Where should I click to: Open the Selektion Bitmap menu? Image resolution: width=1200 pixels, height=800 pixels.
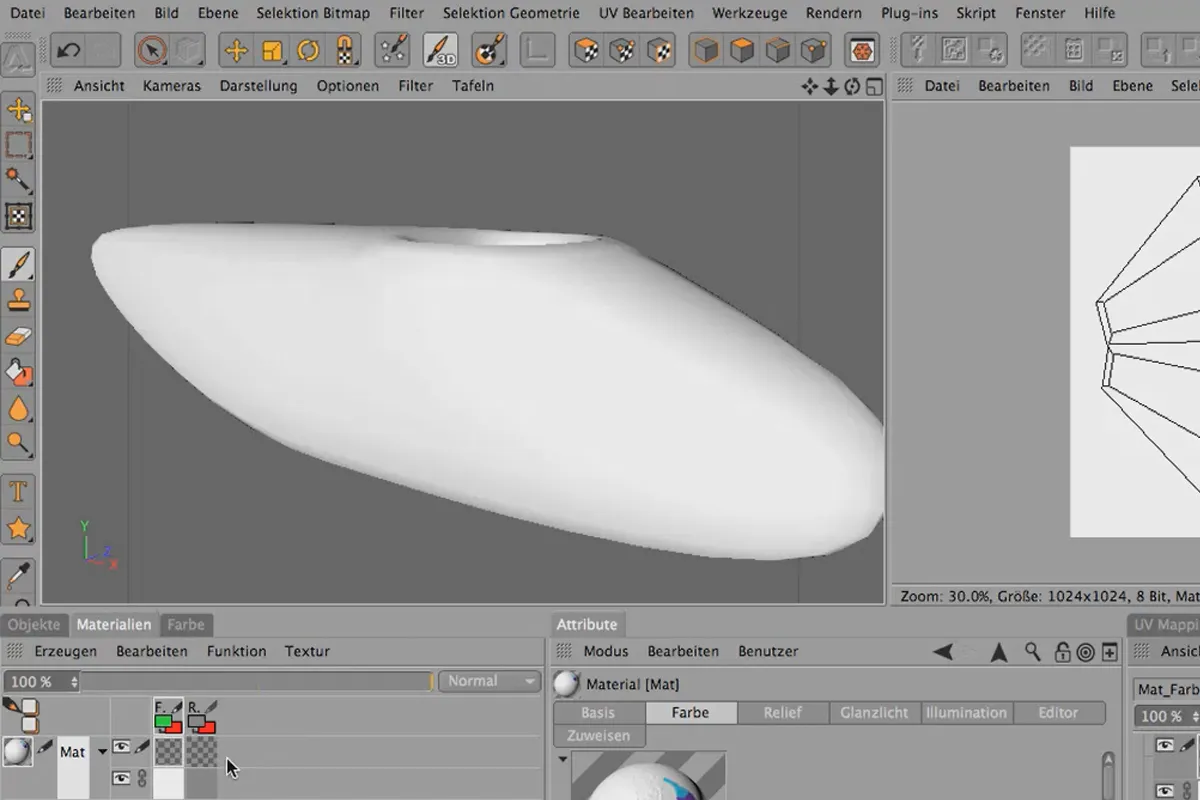(x=313, y=13)
